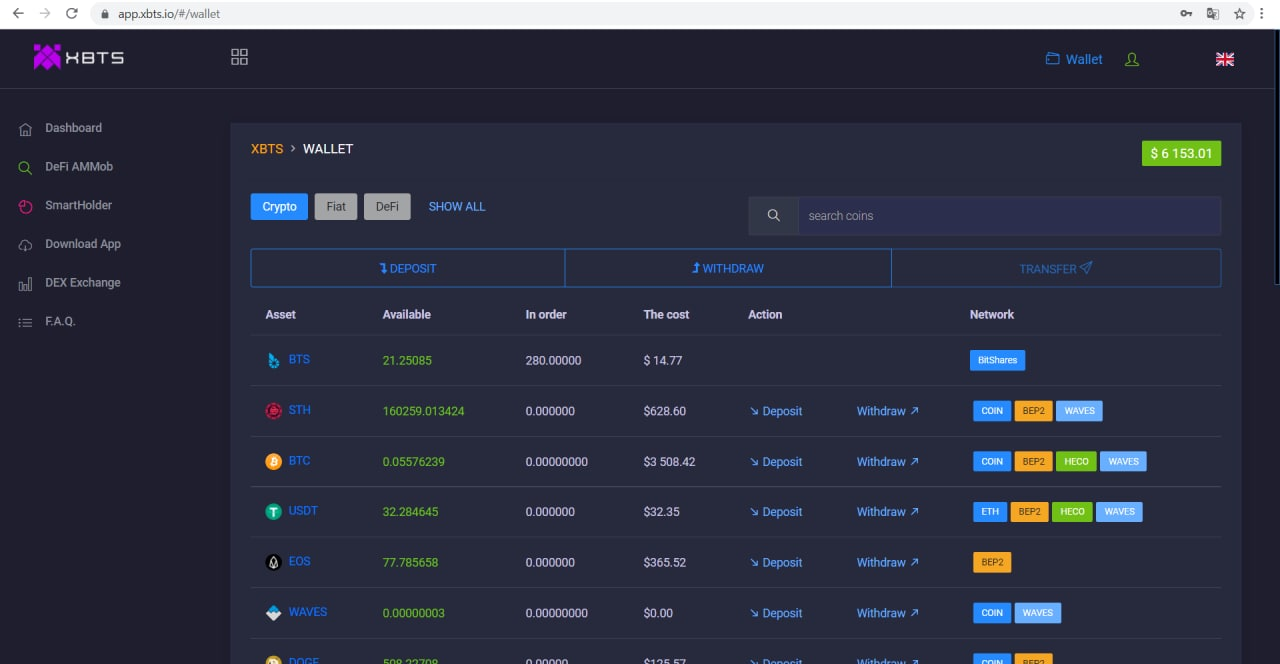Click the BTS coin icon
Image resolution: width=1280 pixels, height=664 pixels.
pos(273,360)
